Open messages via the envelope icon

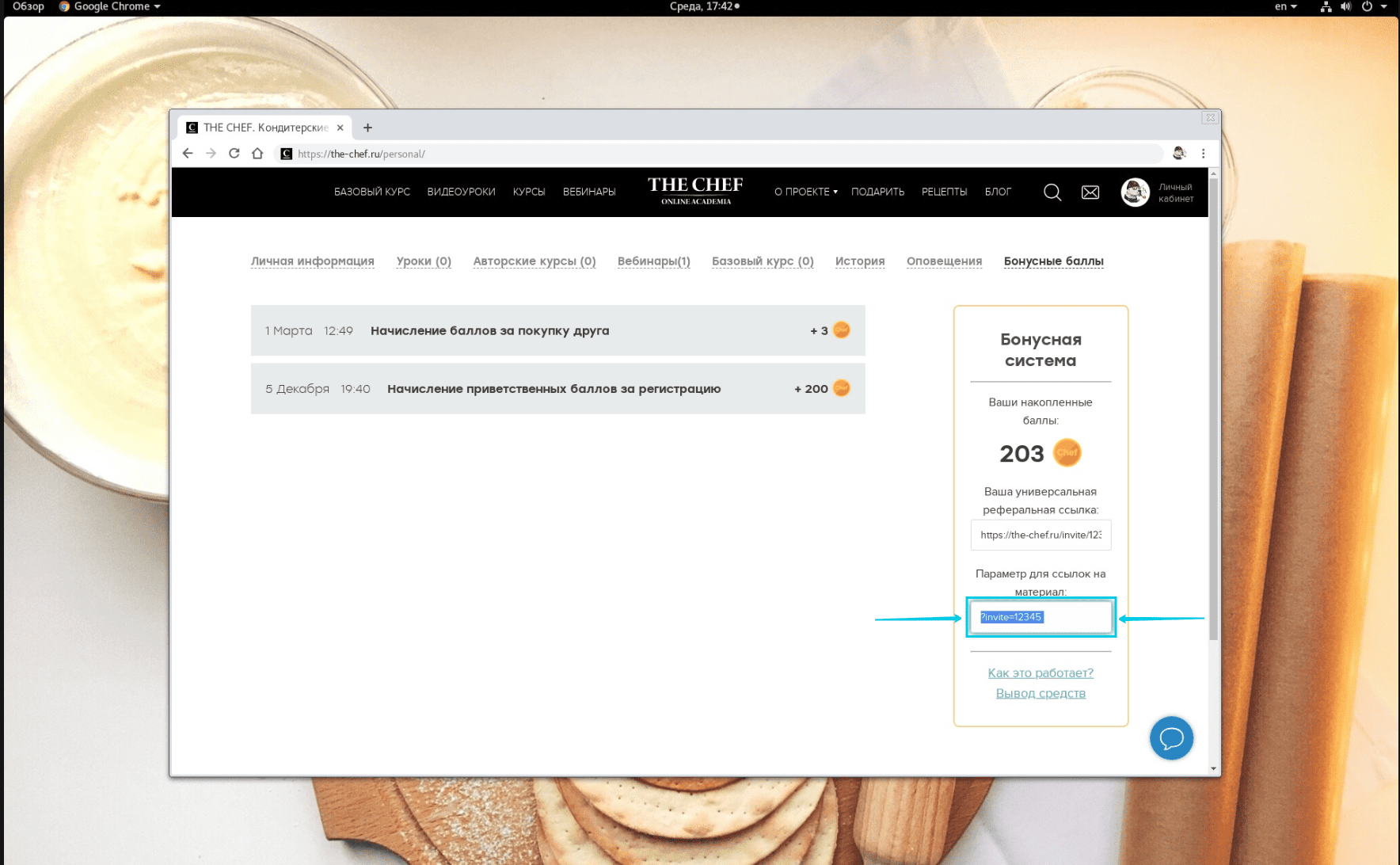pos(1090,192)
